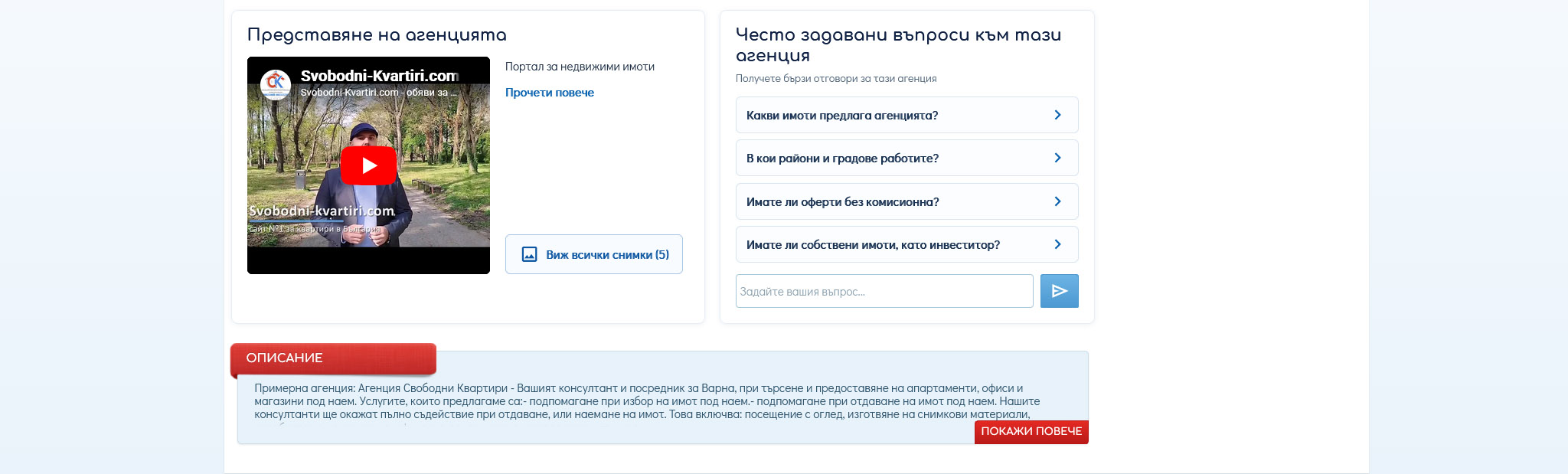The width and height of the screenshot is (1568, 474).
Task: Expand question В кои райони и градове работите?
Action: click(906, 158)
